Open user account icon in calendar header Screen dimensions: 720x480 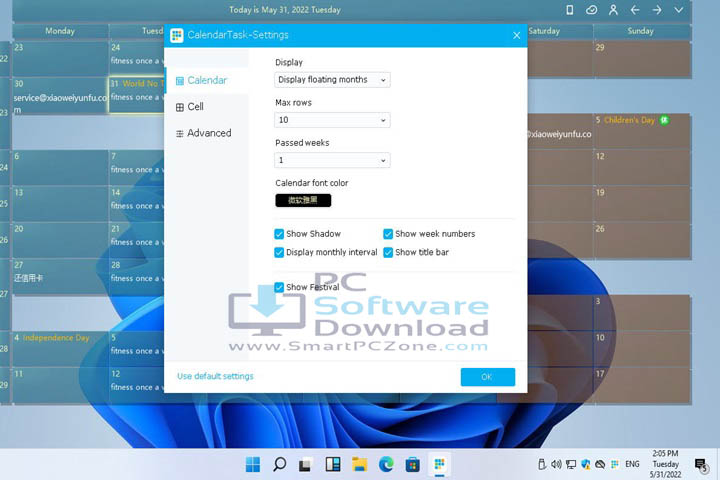click(613, 10)
